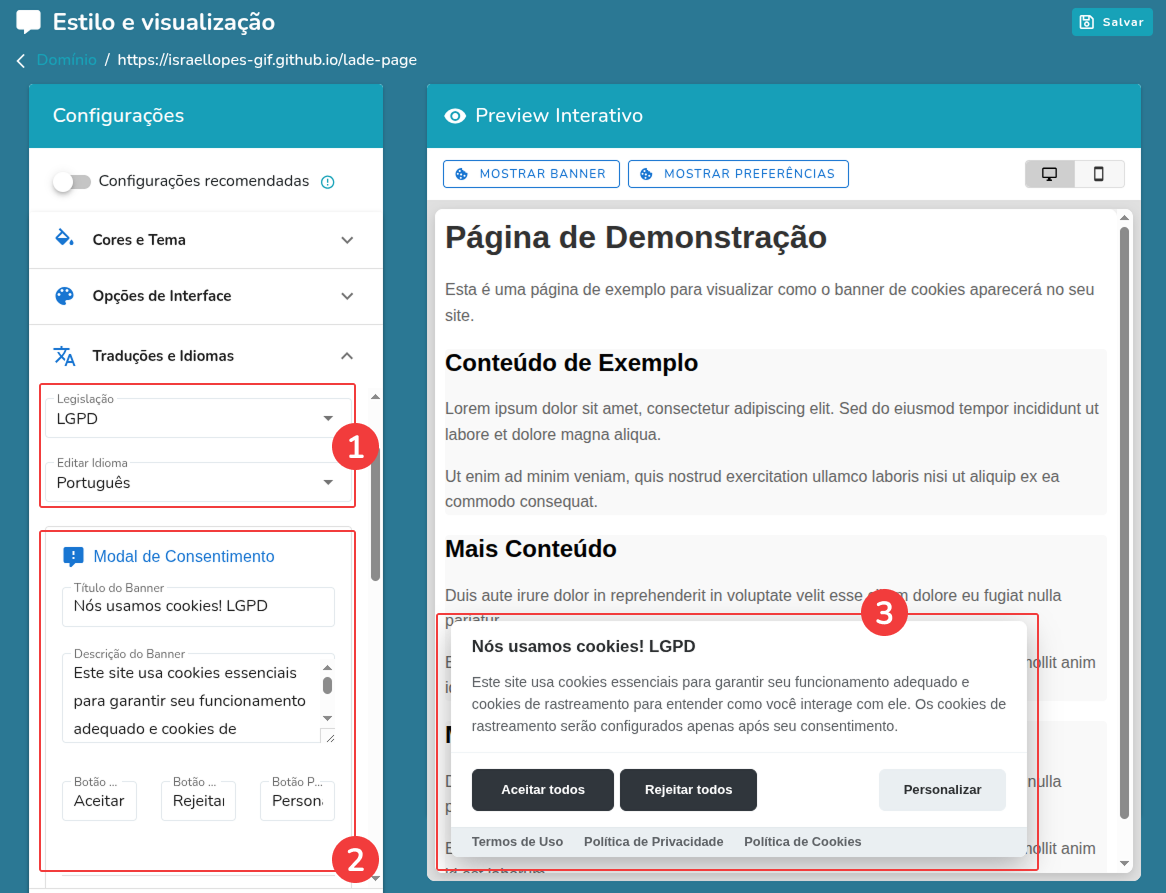
Task: Click the eye icon on Preview Interativo header
Action: [455, 115]
